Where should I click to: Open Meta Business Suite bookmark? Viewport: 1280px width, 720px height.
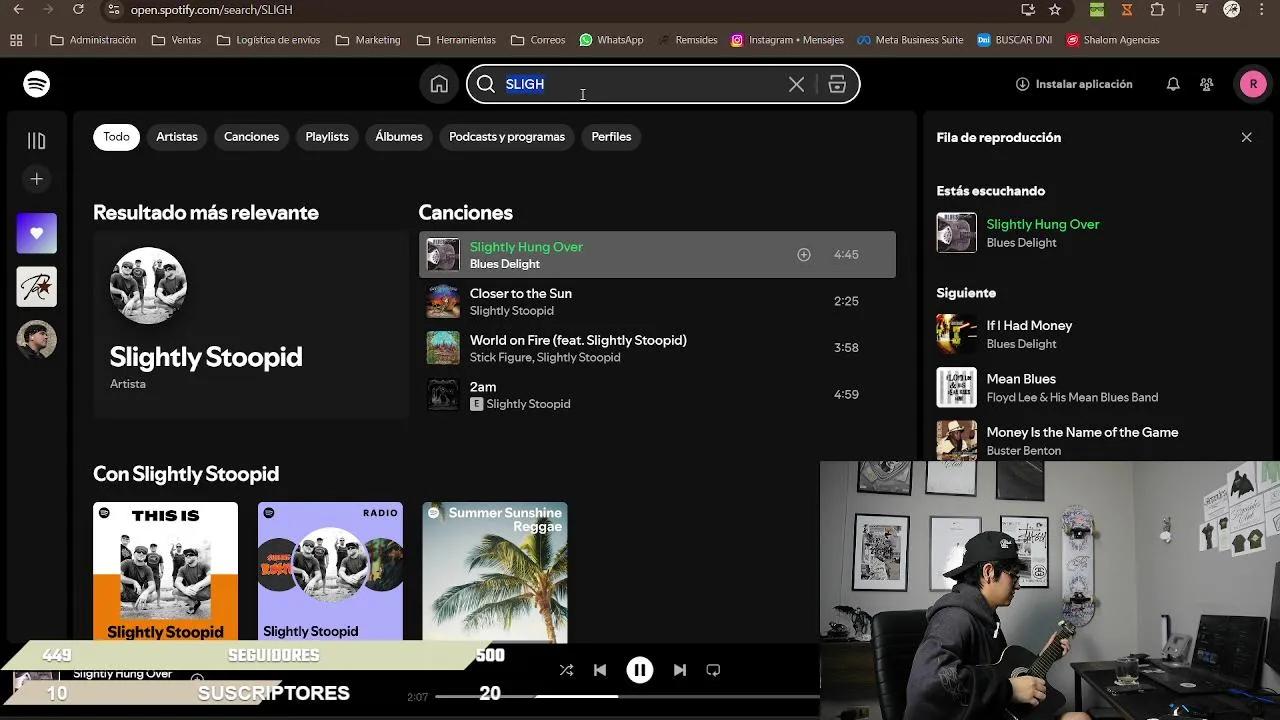point(910,40)
